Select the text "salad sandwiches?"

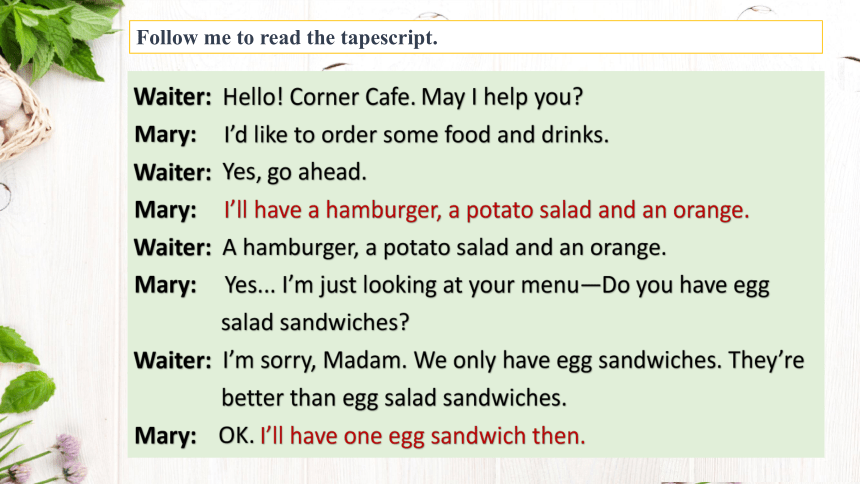pos(315,323)
